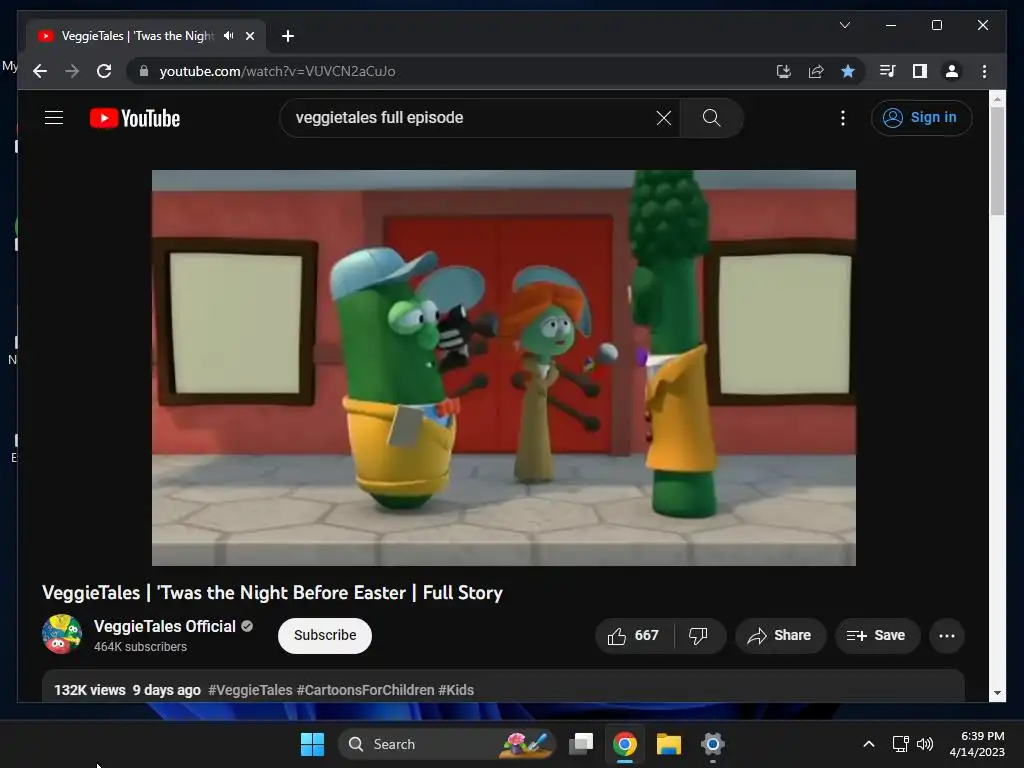Viewport: 1024px width, 768px height.
Task: Click the #Kids hashtag
Action: pos(456,690)
